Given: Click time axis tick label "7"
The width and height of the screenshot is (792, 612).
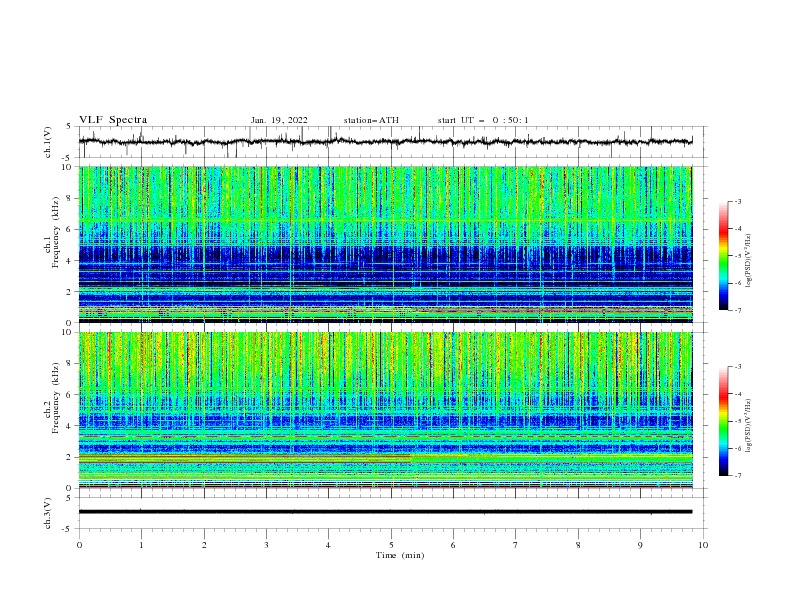Looking at the screenshot, I should (x=516, y=545).
